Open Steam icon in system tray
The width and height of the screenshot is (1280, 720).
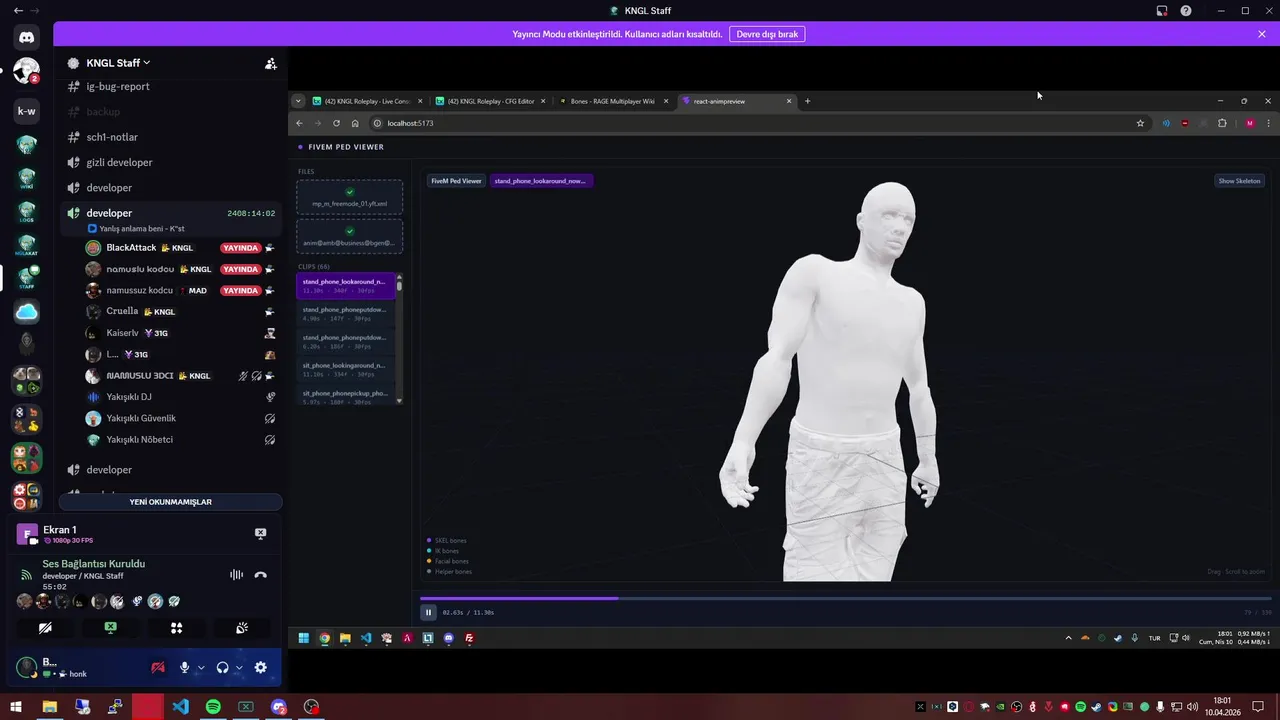[1096, 707]
